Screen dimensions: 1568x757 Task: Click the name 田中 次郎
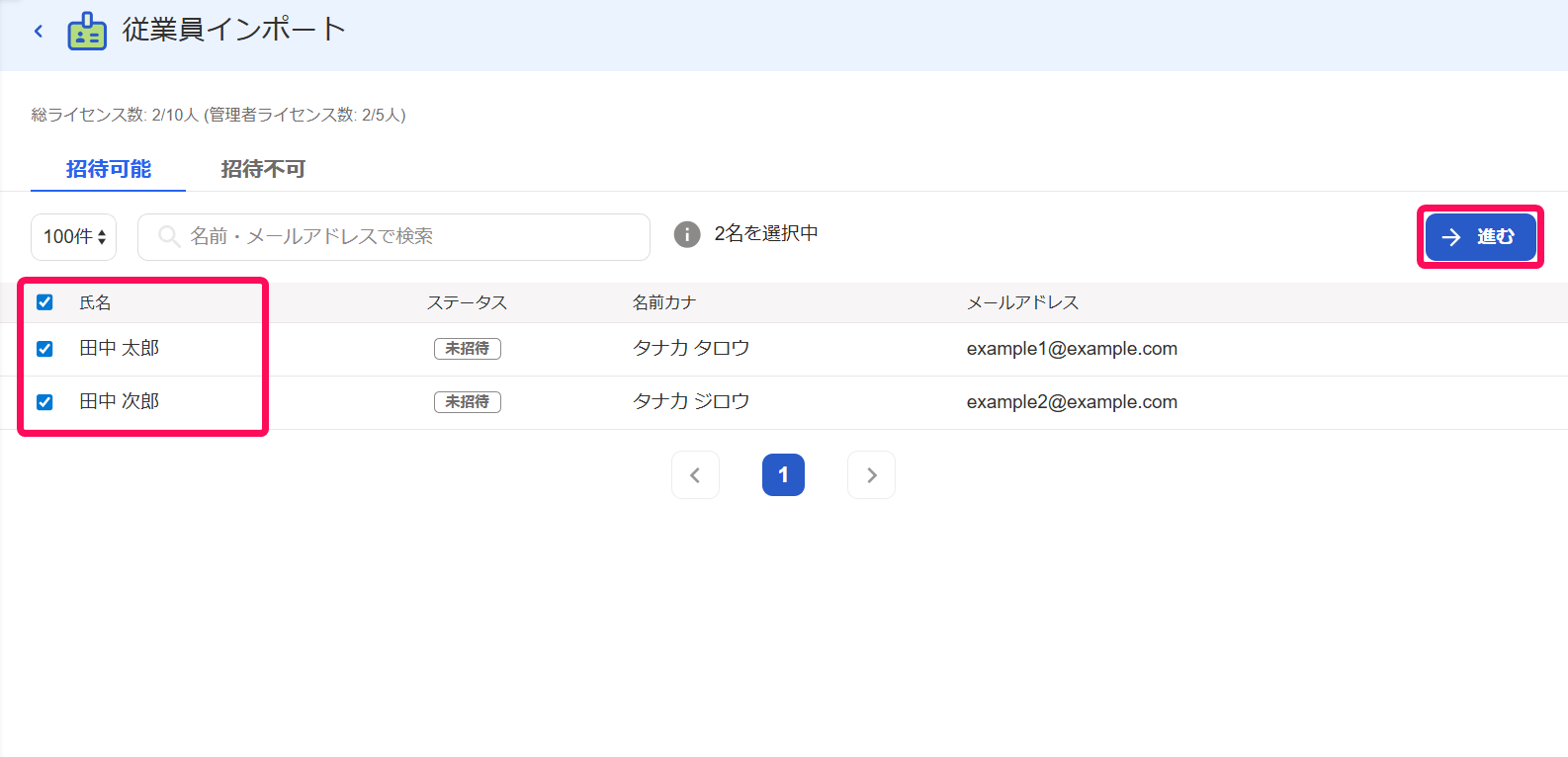[x=120, y=401]
